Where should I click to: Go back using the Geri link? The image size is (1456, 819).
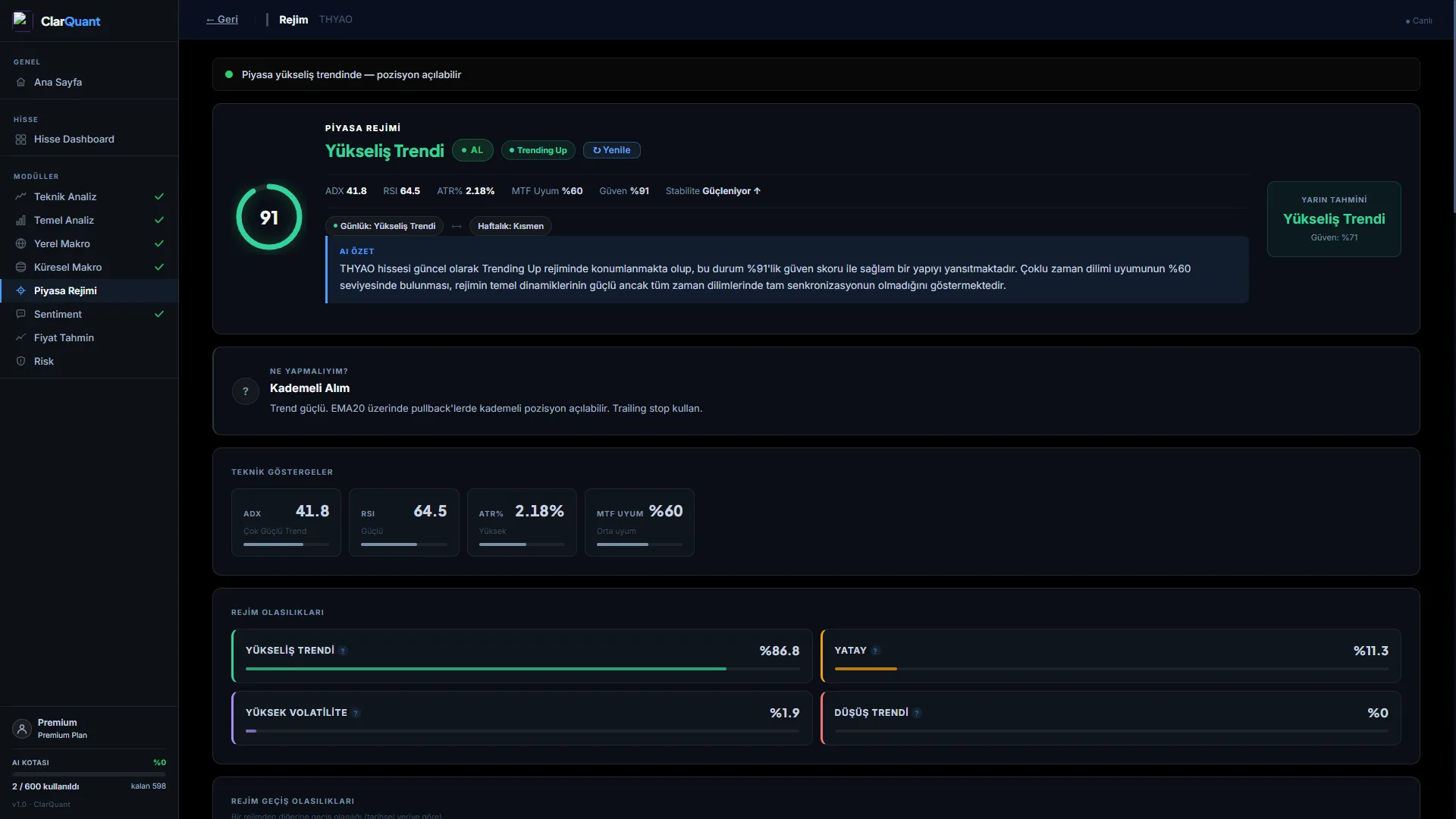(222, 20)
